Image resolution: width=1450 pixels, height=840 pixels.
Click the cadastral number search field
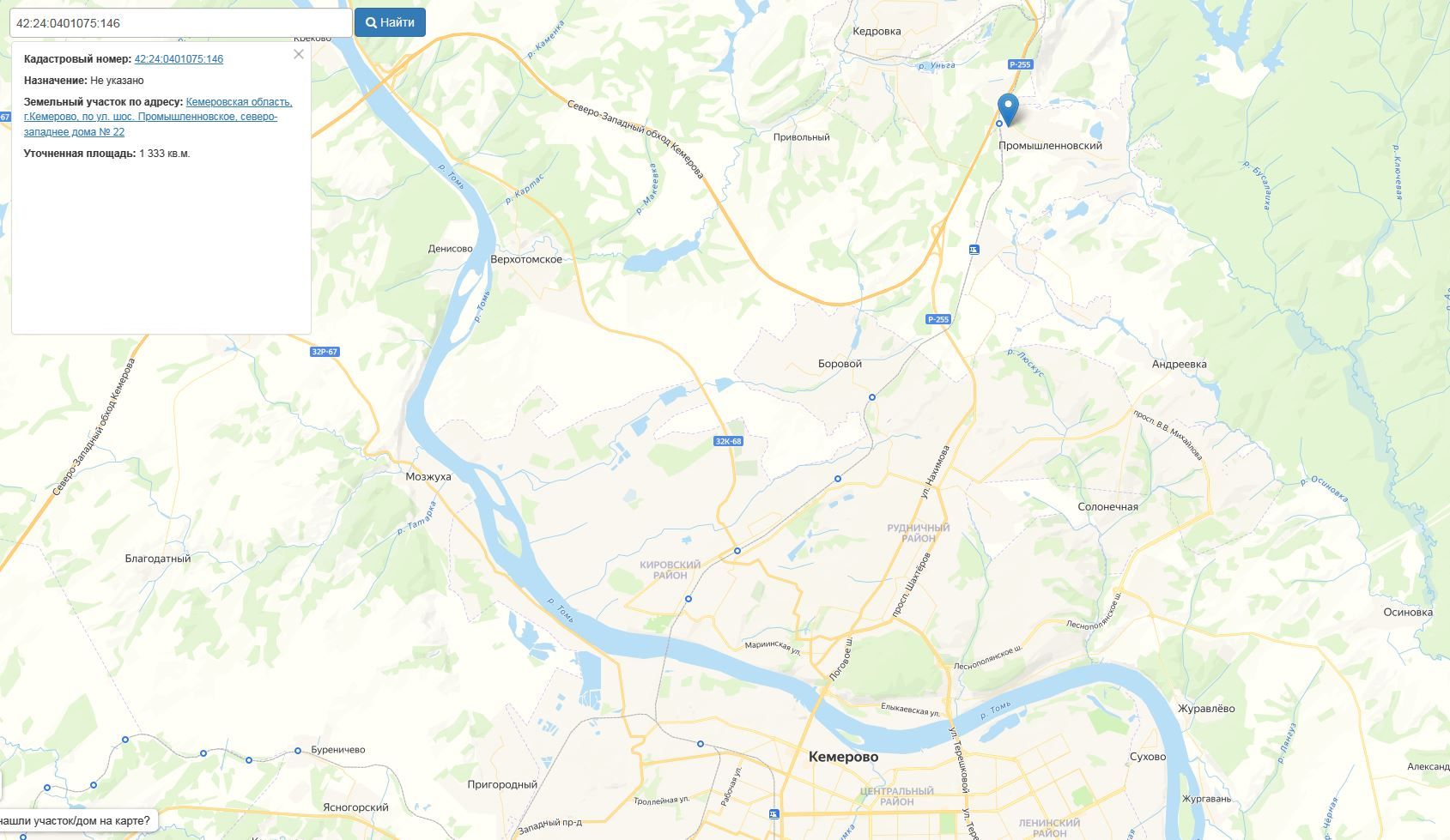click(x=180, y=23)
